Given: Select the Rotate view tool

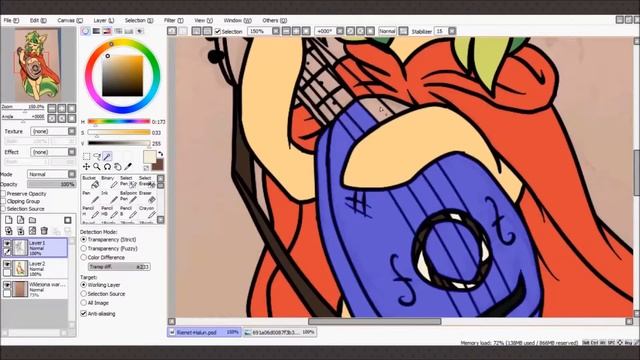Looking at the screenshot, I should (x=107, y=167).
